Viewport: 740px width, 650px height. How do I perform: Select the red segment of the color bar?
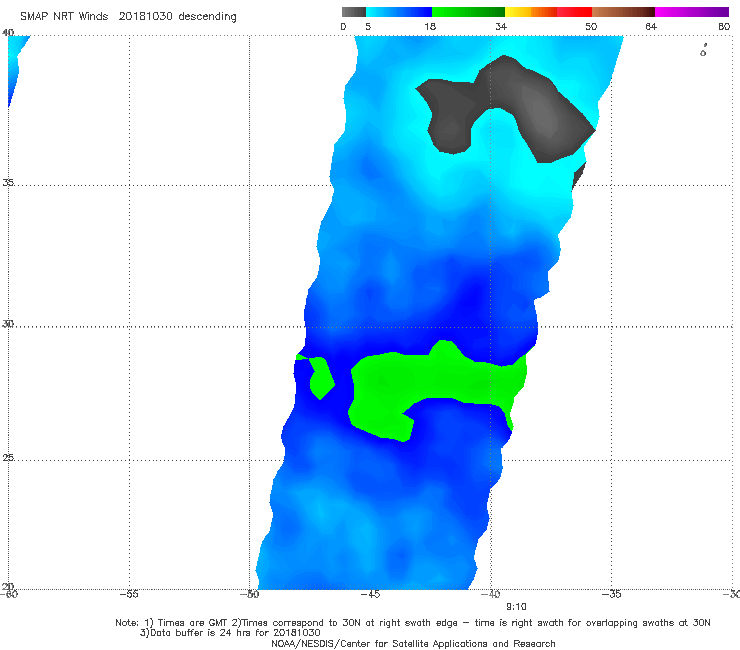(574, 12)
